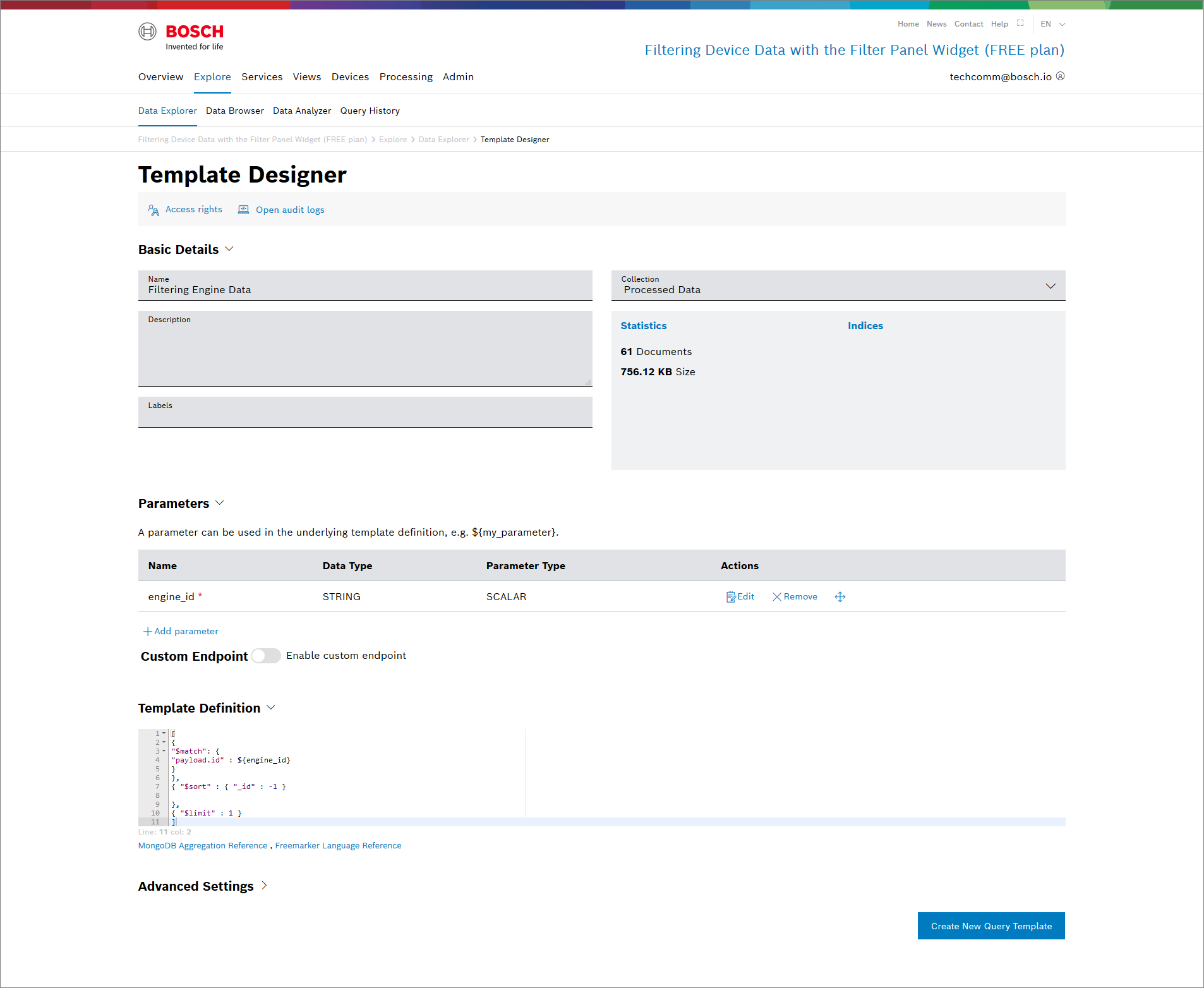Collapse the Basic Details section
This screenshot has height=988, width=1204.
229,250
